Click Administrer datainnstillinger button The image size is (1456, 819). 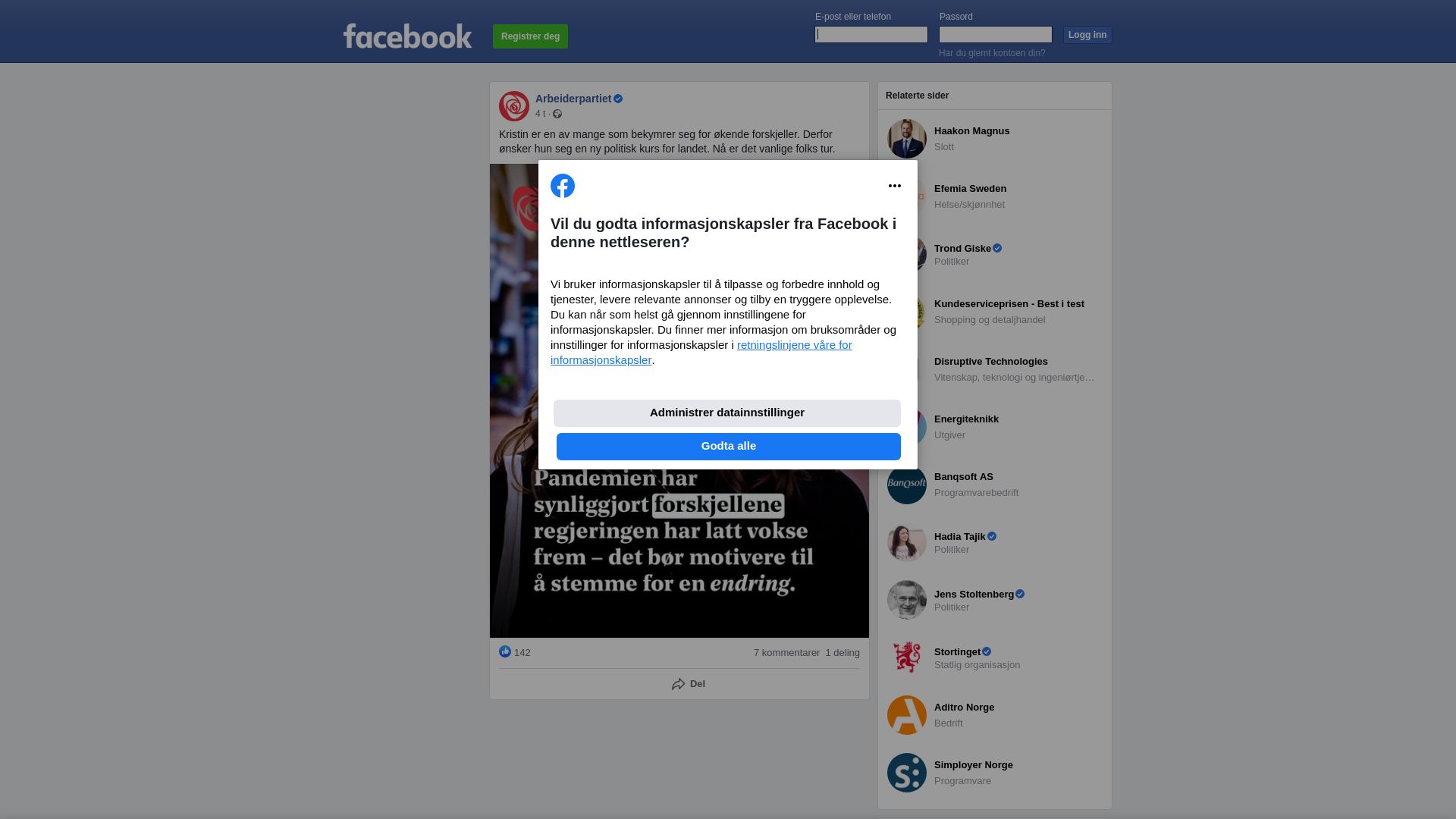point(727,413)
